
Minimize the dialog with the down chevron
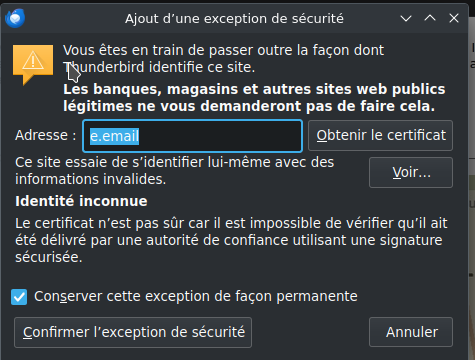[406, 18]
